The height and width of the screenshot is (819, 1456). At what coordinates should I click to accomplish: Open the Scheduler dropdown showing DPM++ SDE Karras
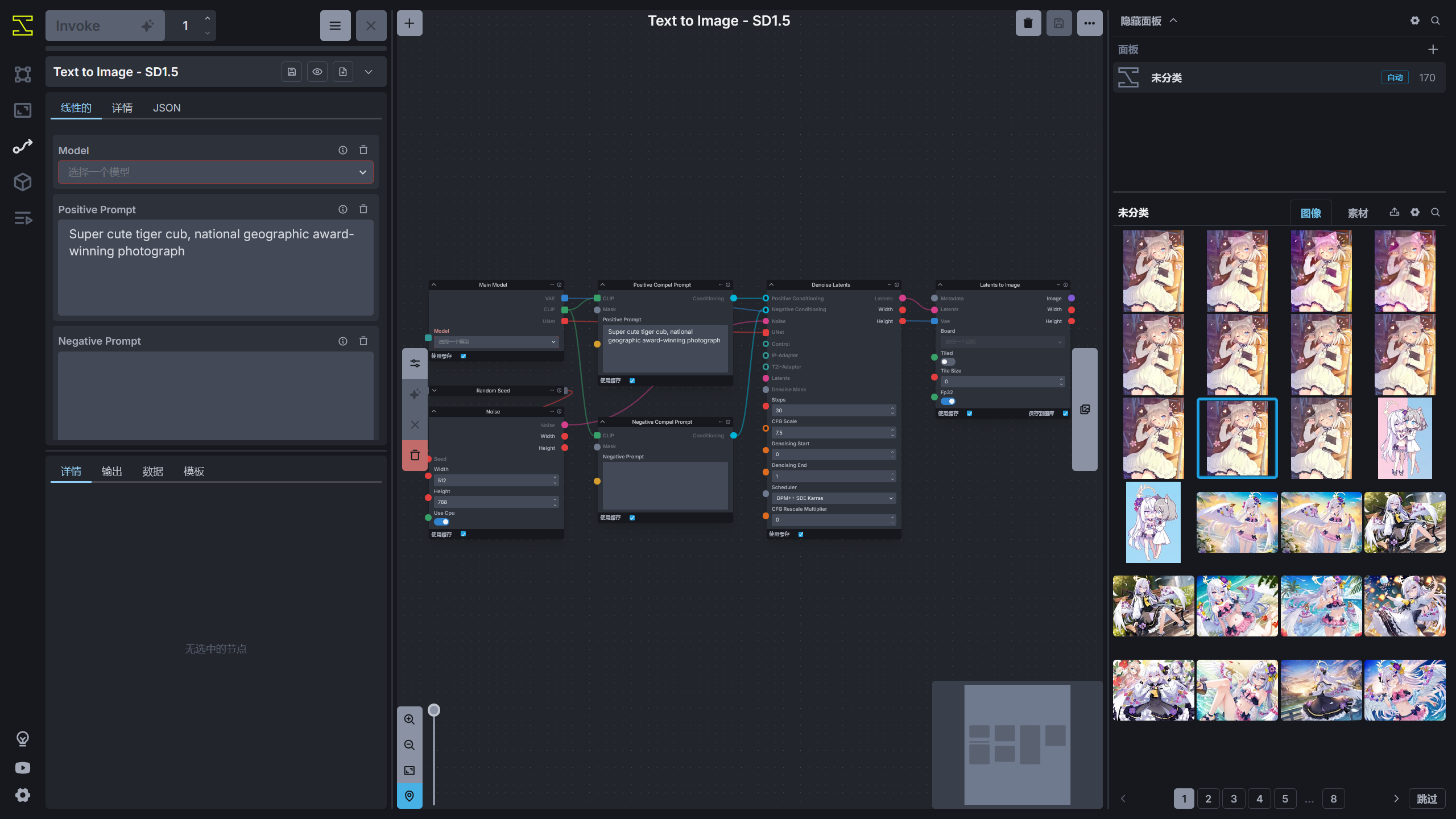(833, 498)
